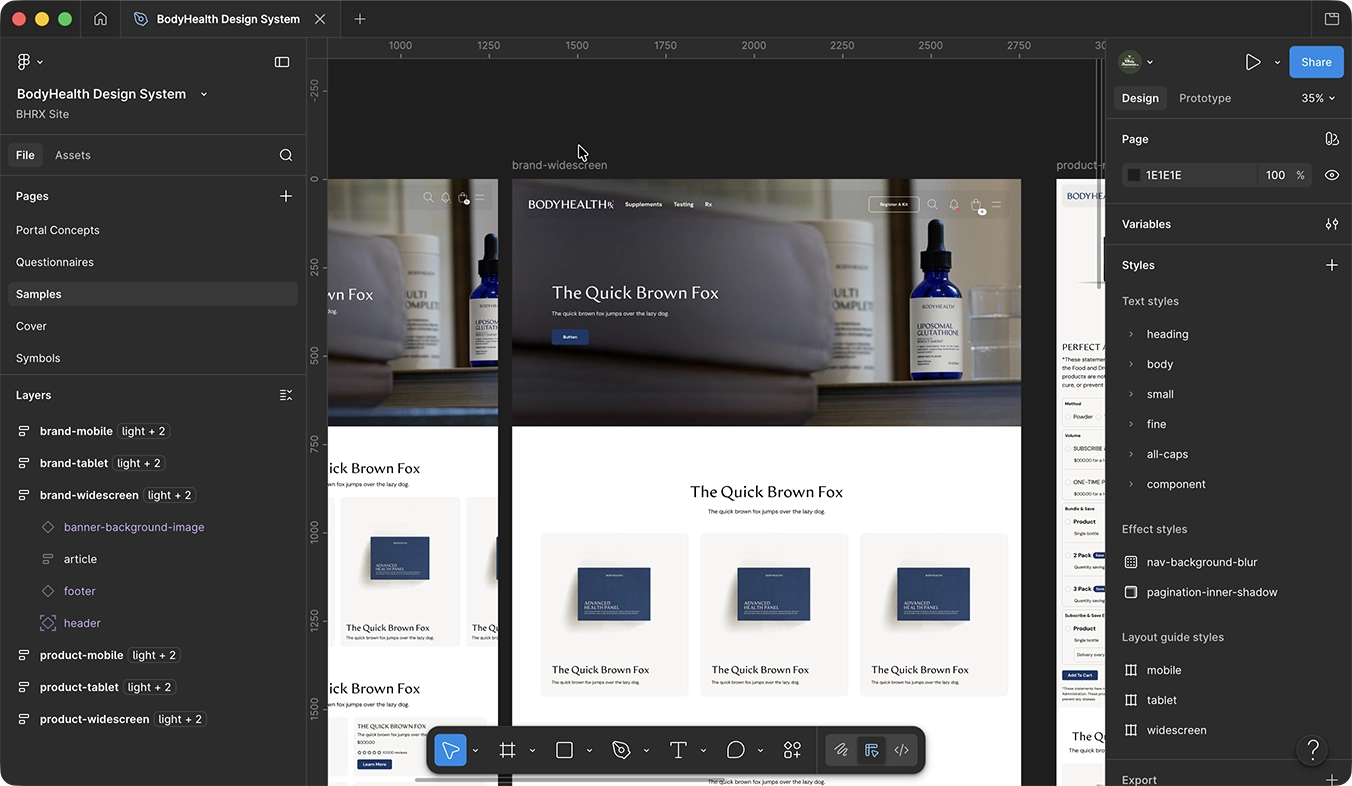Toggle the sidebar minimize UI icon
This screenshot has height=786, width=1352.
pos(282,62)
